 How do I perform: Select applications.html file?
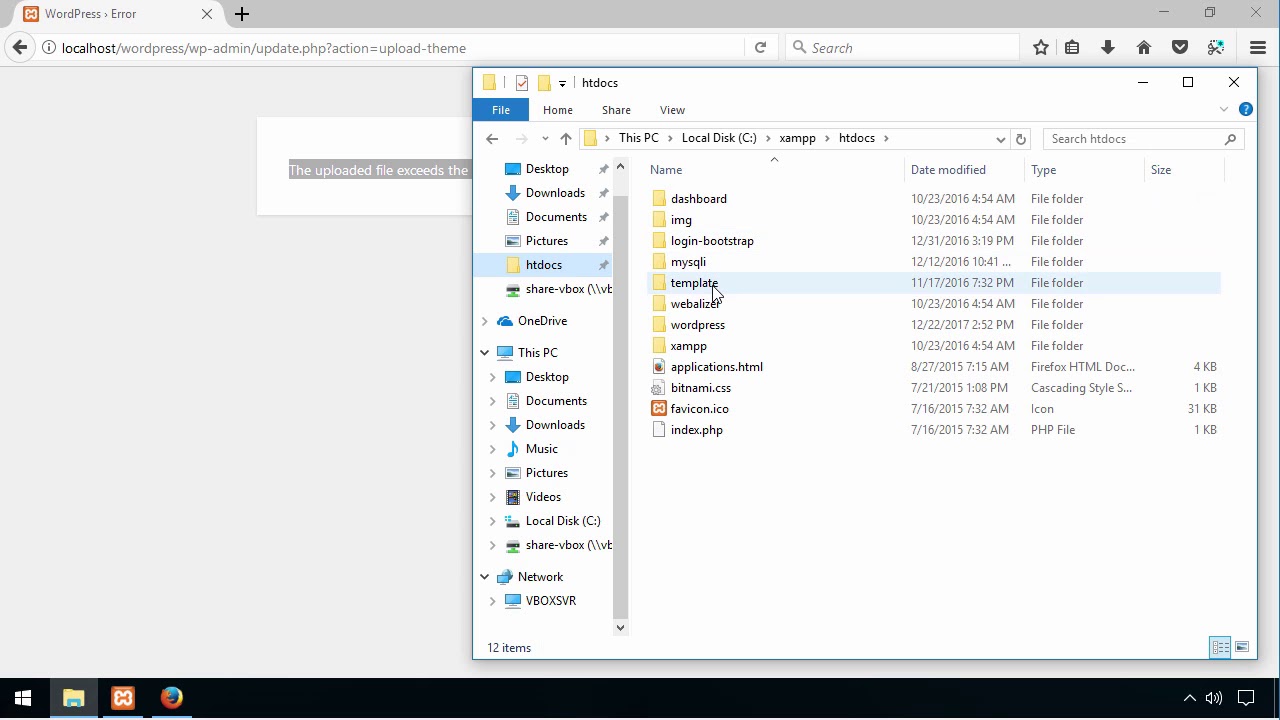click(716, 367)
